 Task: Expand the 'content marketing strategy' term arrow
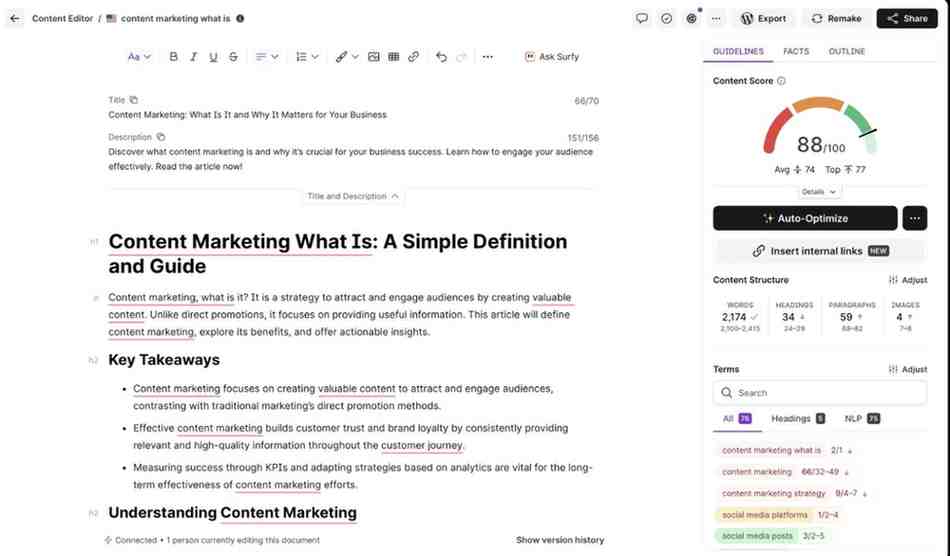point(865,494)
